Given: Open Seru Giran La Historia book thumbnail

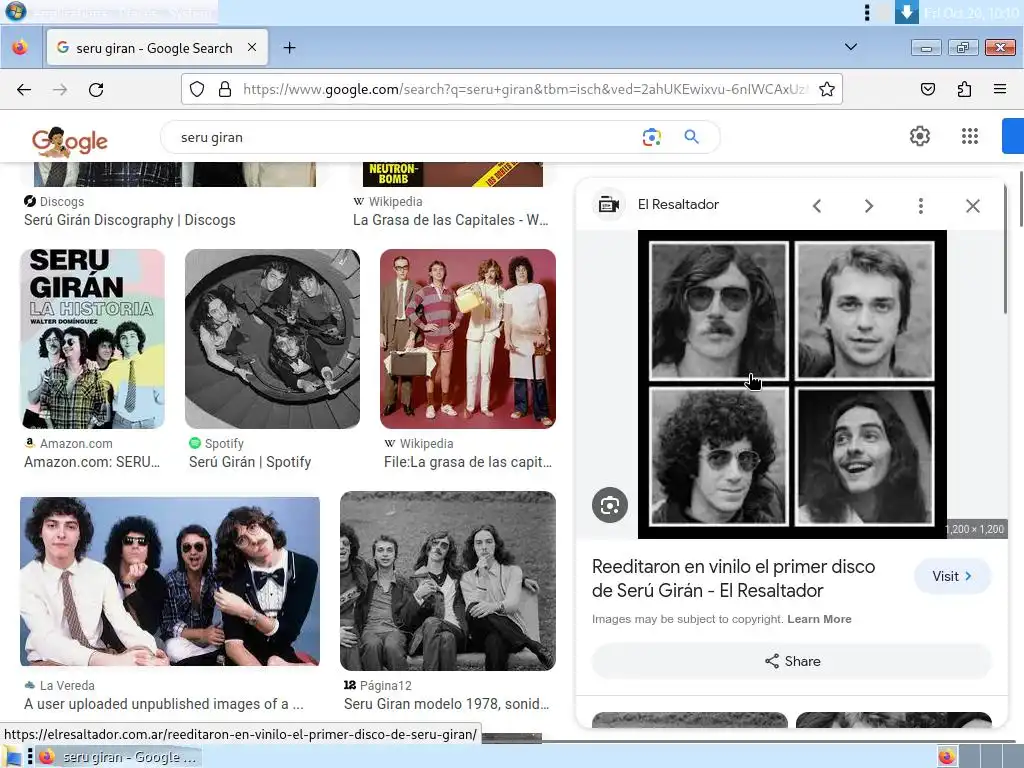Looking at the screenshot, I should (x=92, y=338).
